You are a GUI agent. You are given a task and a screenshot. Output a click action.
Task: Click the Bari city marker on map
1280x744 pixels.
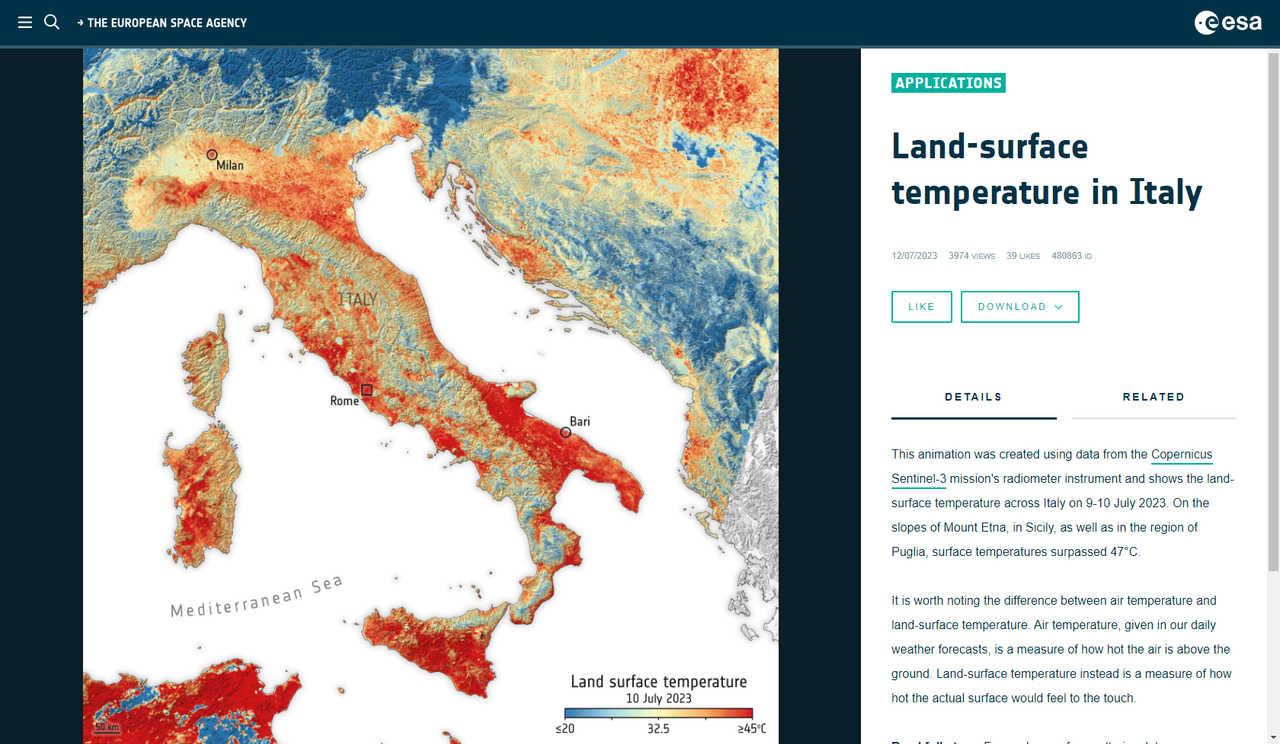[x=566, y=432]
